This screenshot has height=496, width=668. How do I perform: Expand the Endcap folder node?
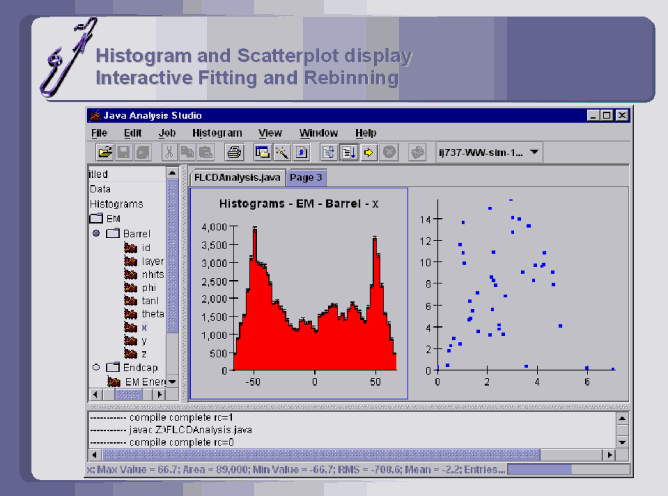[x=96, y=367]
